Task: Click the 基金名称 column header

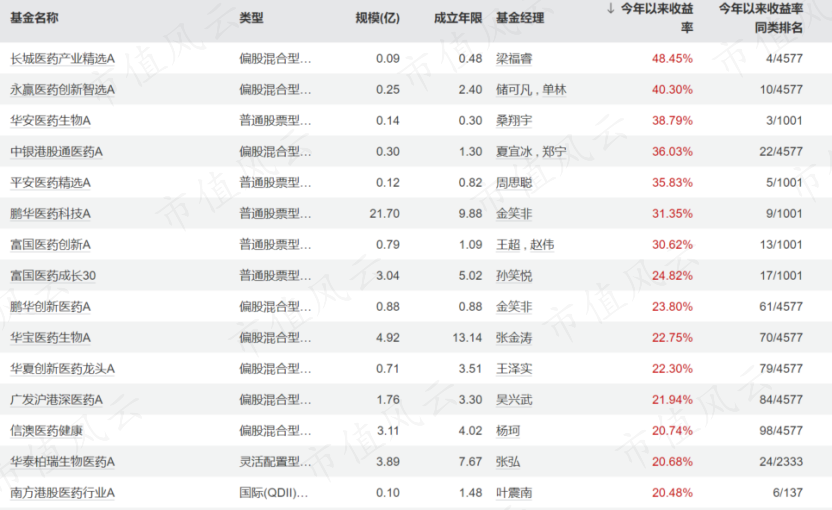Action: 34,18
